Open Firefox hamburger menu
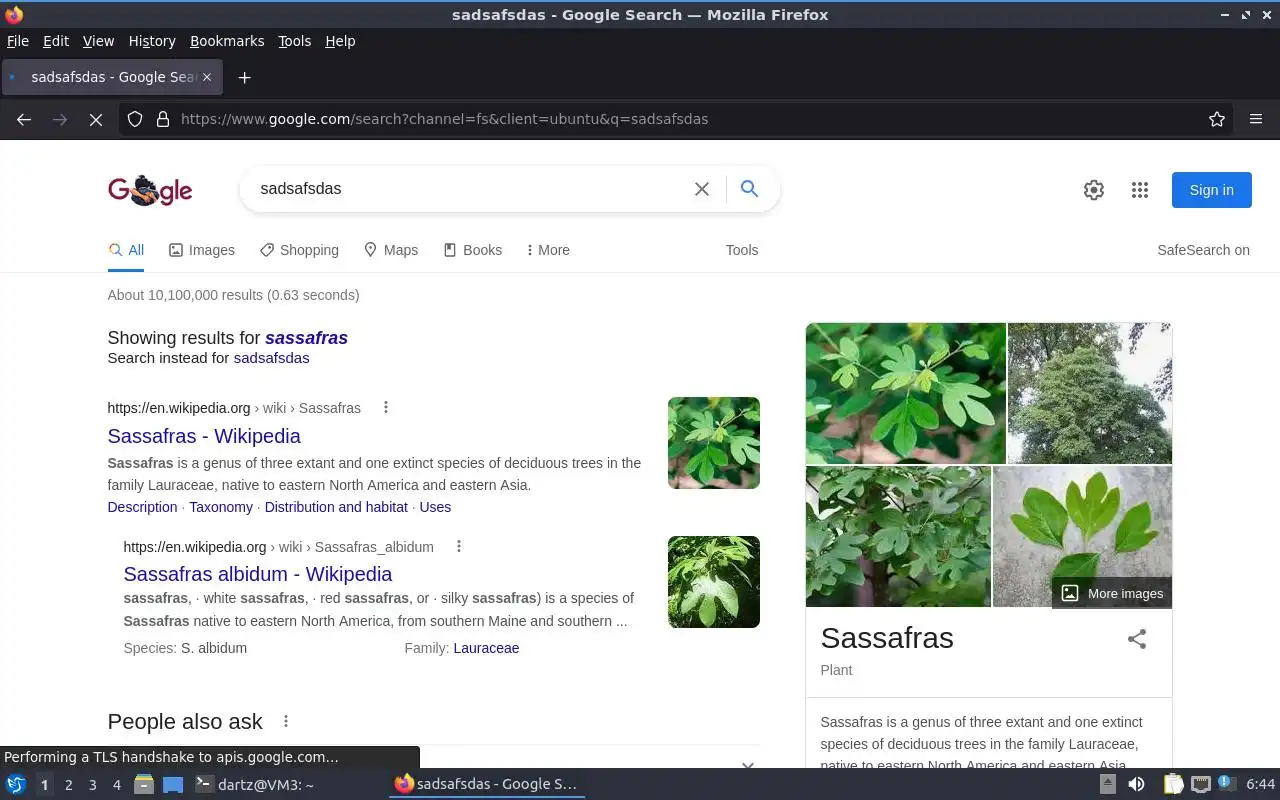The image size is (1280, 800). pyautogui.click(x=1256, y=119)
